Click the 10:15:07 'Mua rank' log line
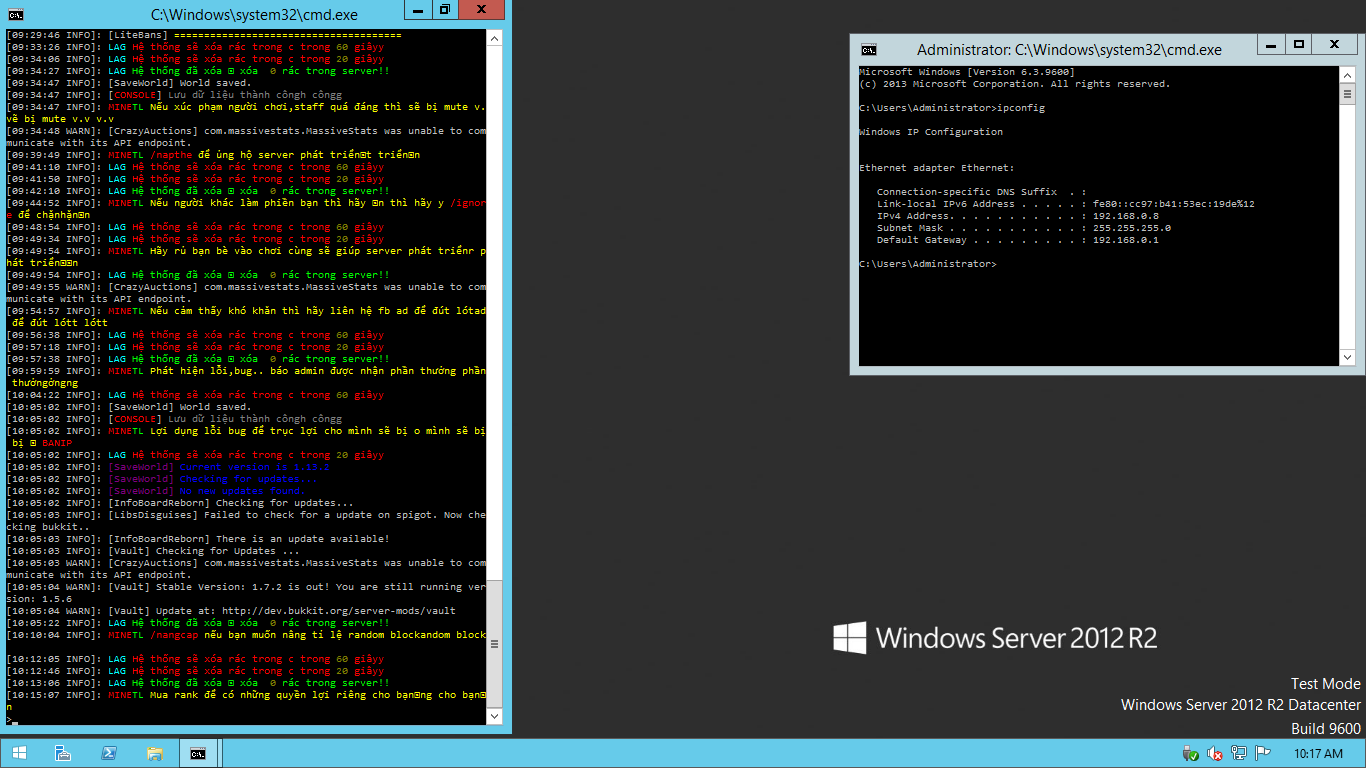Viewport: 1366px width, 768px height. click(x=246, y=700)
